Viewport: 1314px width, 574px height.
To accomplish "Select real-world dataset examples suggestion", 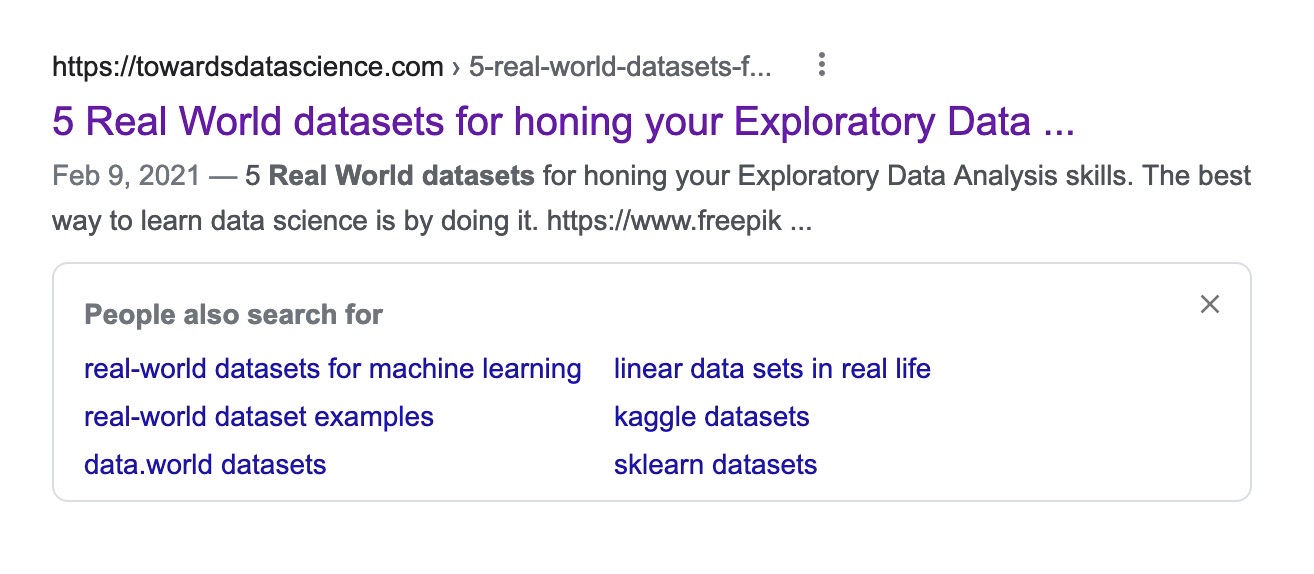I will (x=259, y=417).
